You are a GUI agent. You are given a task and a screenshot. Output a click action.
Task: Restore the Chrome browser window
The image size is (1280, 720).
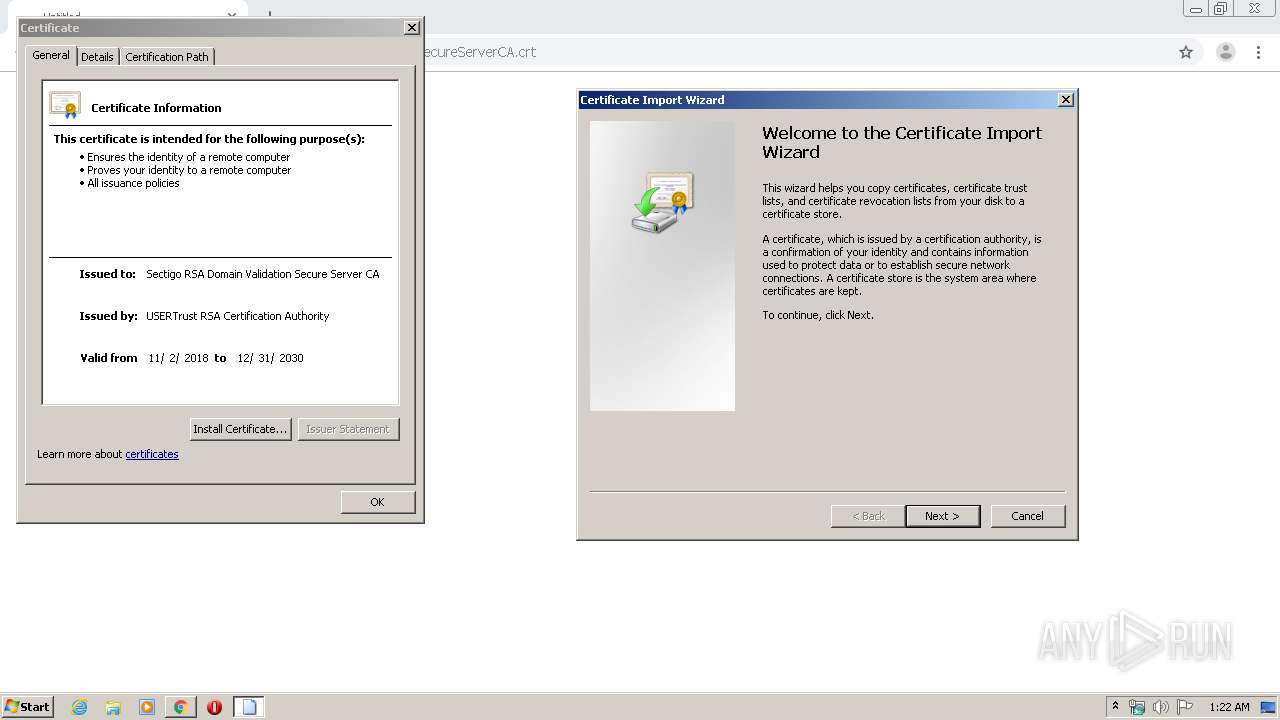point(1221,9)
